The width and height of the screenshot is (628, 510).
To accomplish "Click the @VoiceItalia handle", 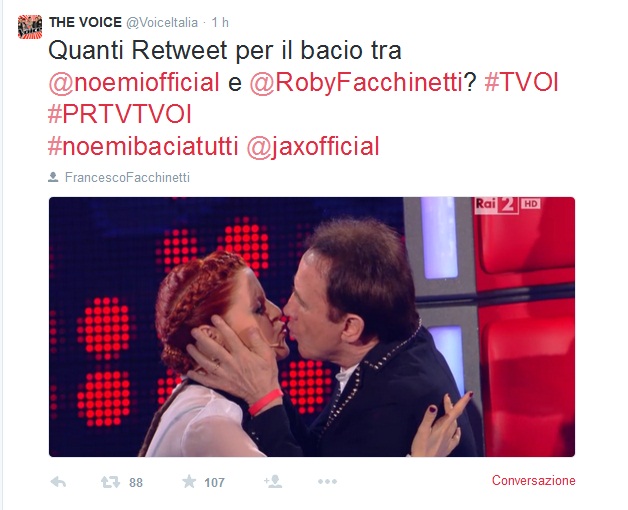I will coord(162,22).
